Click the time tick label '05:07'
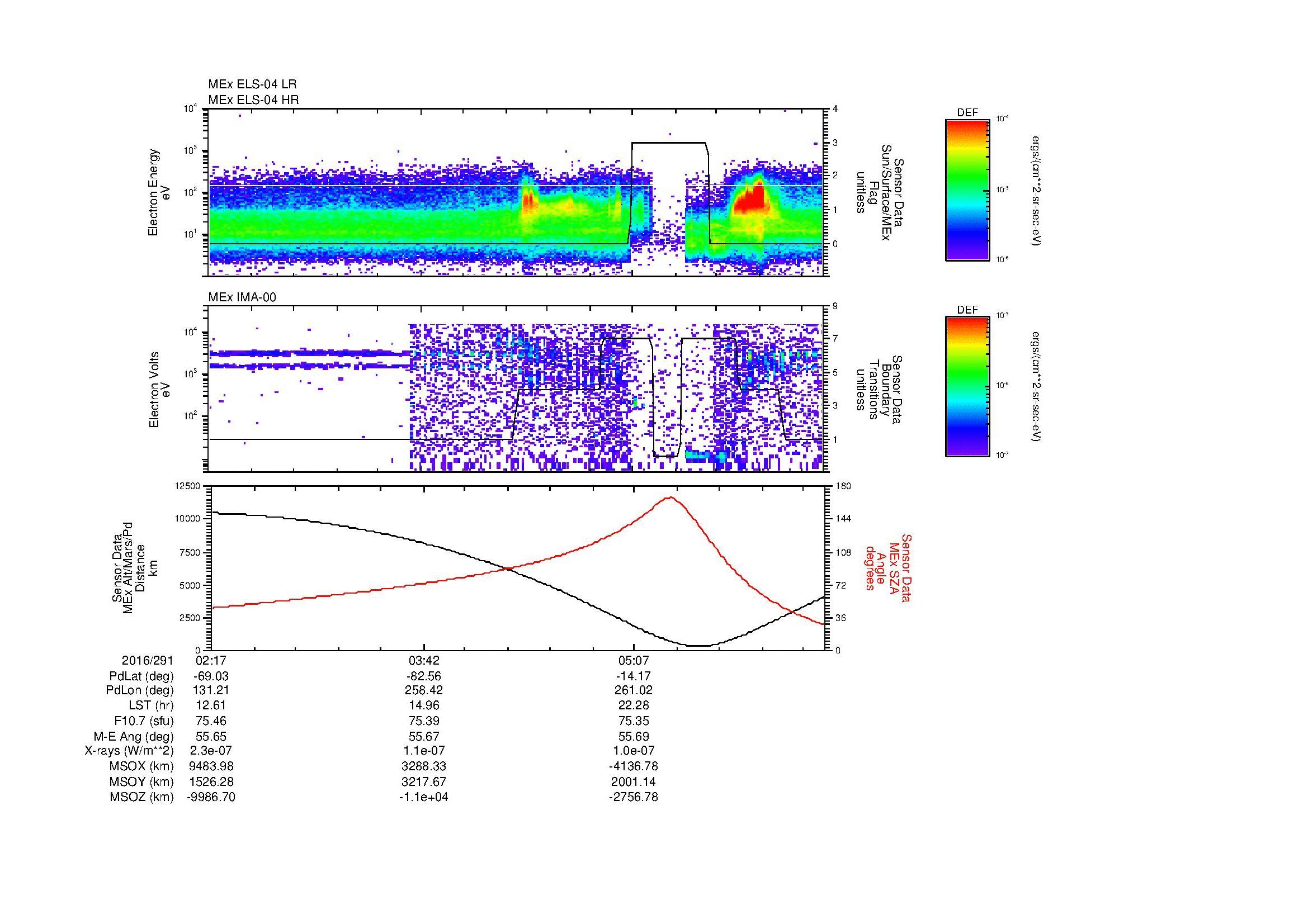 pyautogui.click(x=634, y=661)
